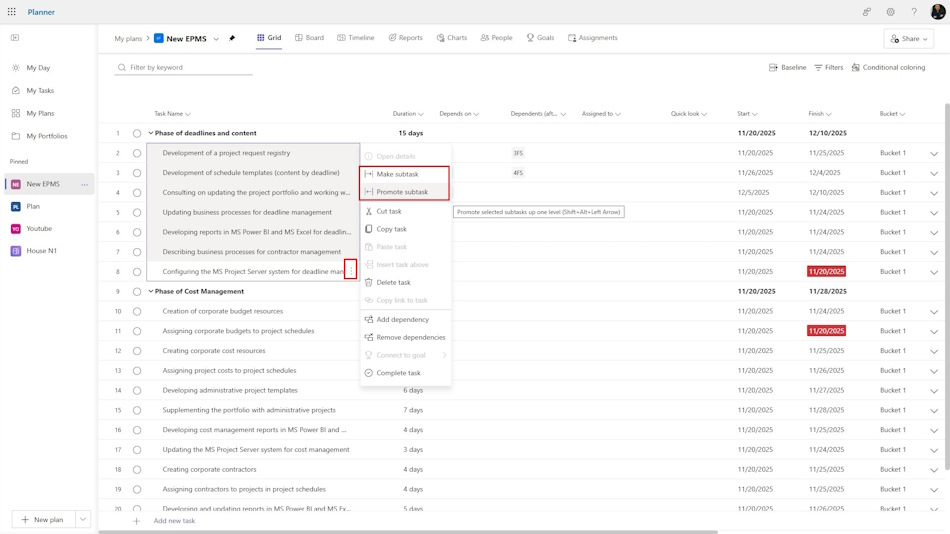Collapse Phase of Cost Management group

coord(151,291)
